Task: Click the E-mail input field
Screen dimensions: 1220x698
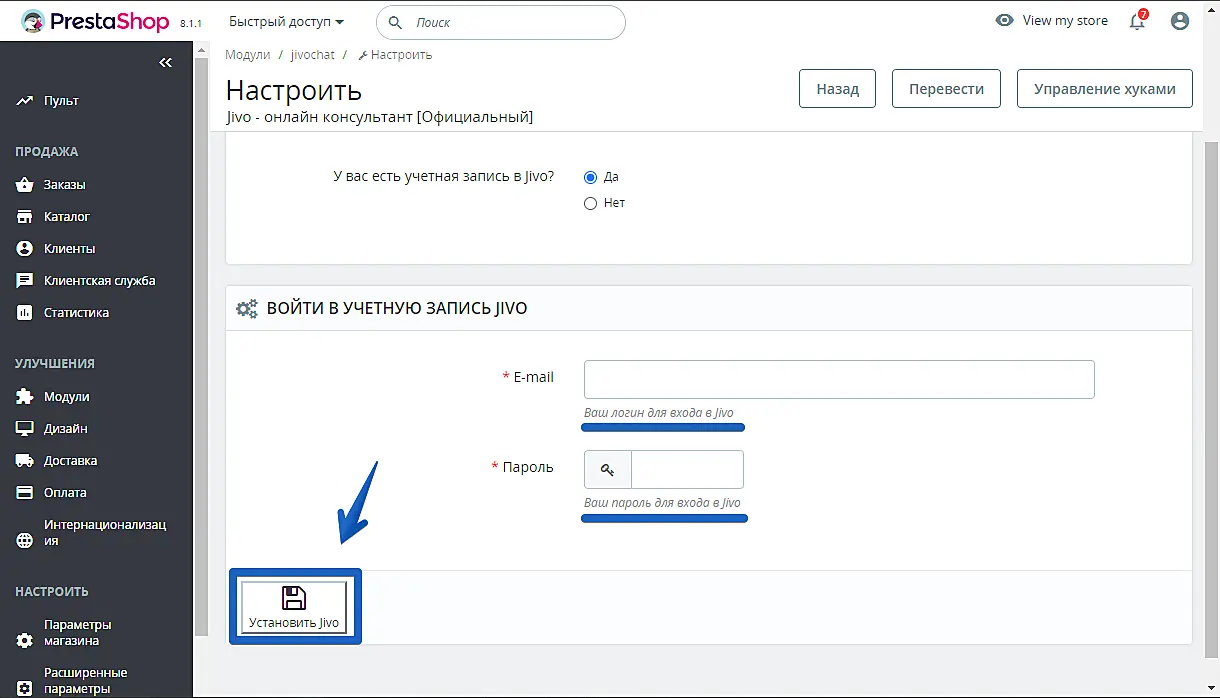Action: click(839, 380)
